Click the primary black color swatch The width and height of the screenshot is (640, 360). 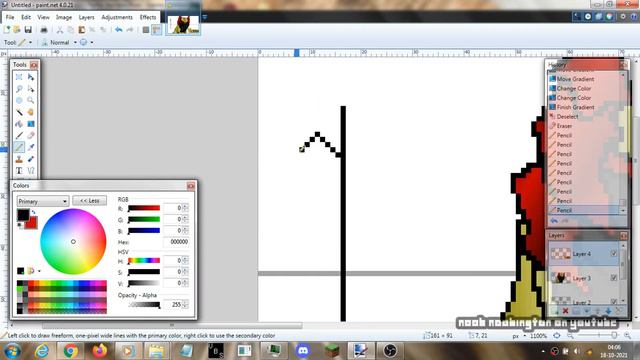(x=23, y=214)
